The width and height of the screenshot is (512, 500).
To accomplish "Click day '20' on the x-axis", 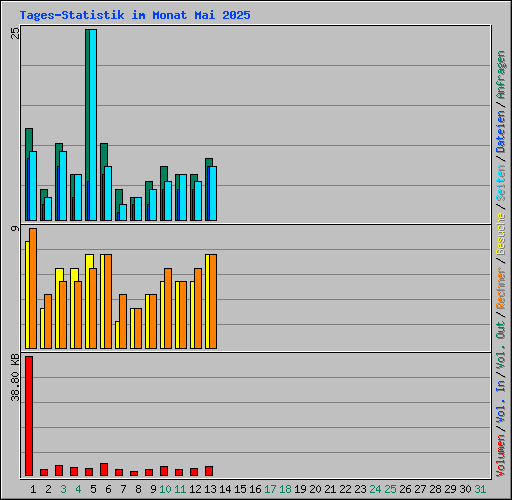I will [x=315, y=489].
